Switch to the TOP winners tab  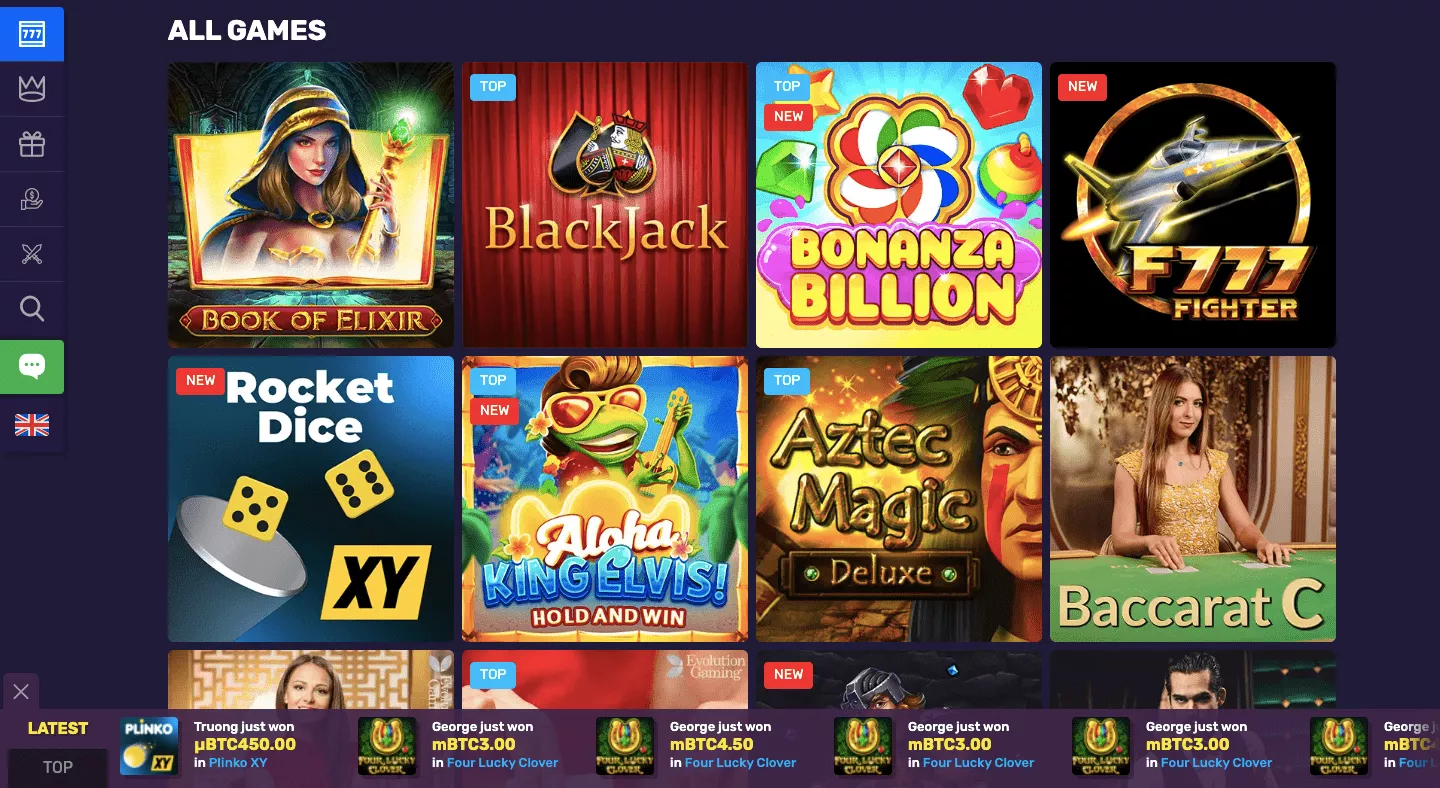pyautogui.click(x=57, y=767)
